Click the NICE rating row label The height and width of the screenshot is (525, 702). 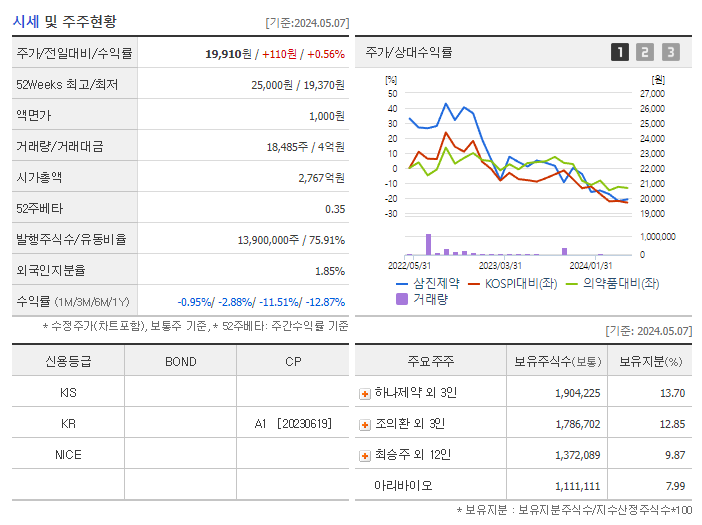(x=68, y=455)
